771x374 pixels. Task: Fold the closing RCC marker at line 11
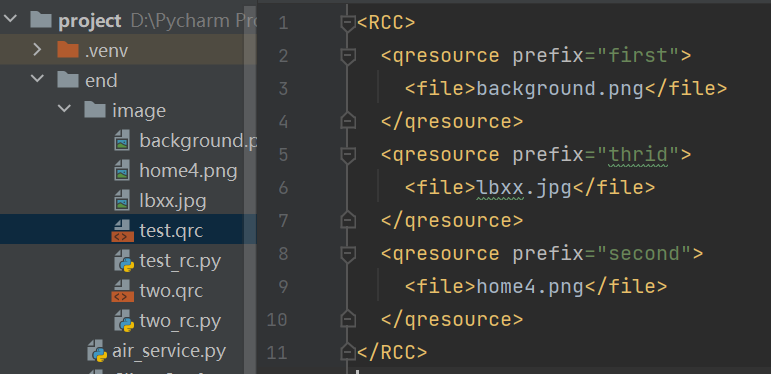coord(348,352)
